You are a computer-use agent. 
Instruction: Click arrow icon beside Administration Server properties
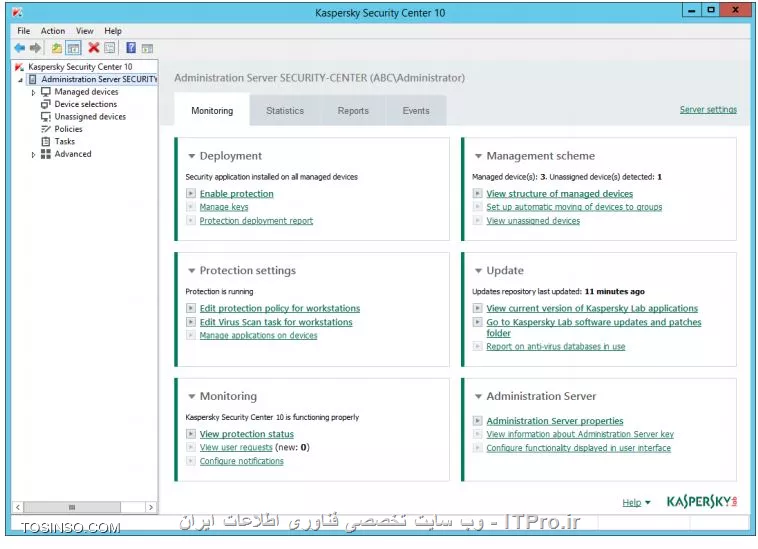[x=478, y=420]
